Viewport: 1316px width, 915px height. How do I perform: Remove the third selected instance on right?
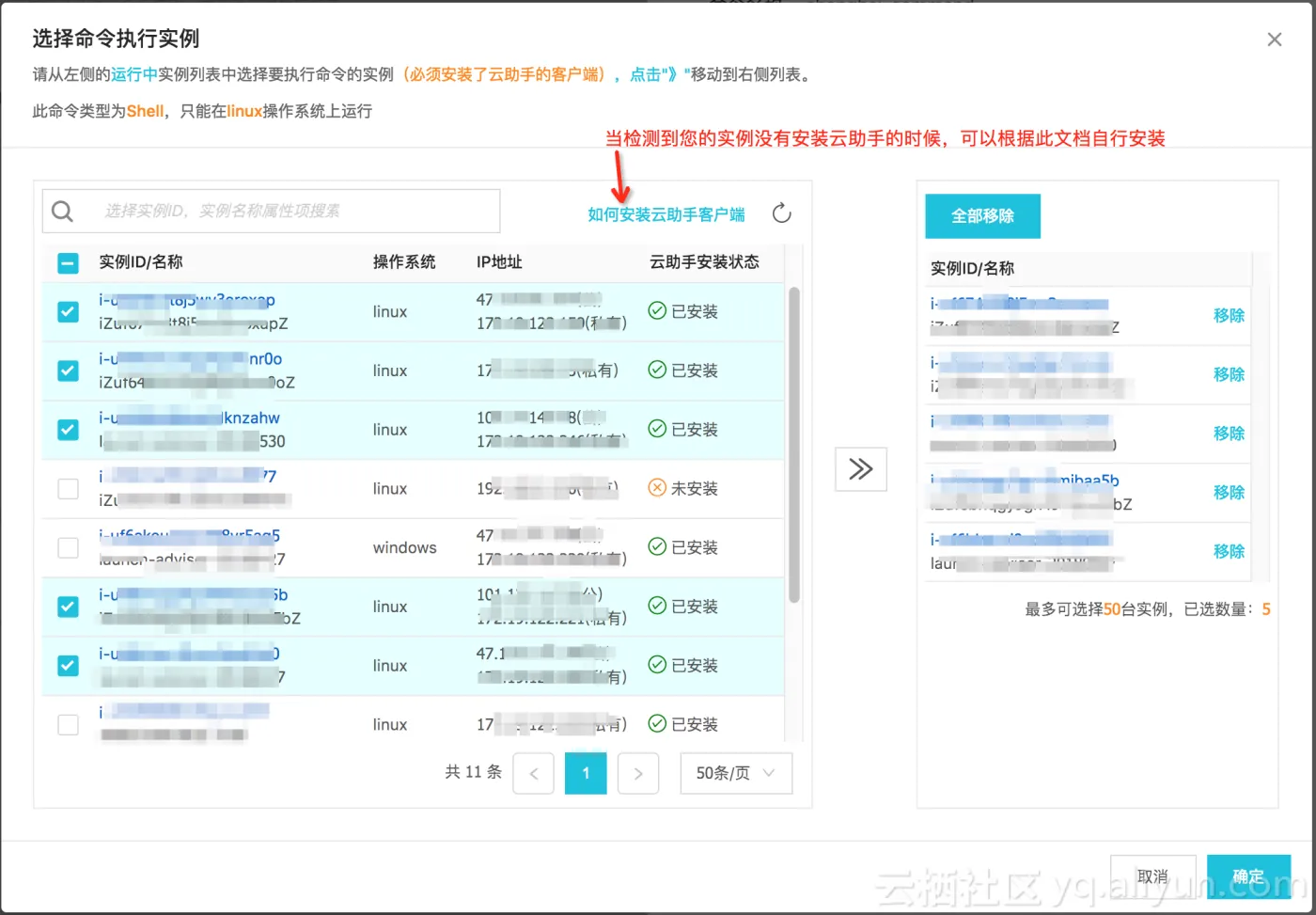(1229, 434)
